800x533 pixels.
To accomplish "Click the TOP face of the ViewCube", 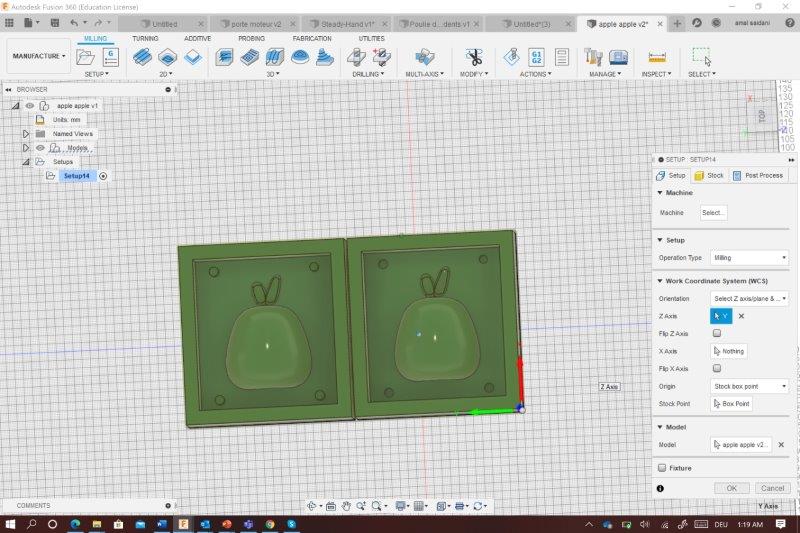I will [x=762, y=116].
